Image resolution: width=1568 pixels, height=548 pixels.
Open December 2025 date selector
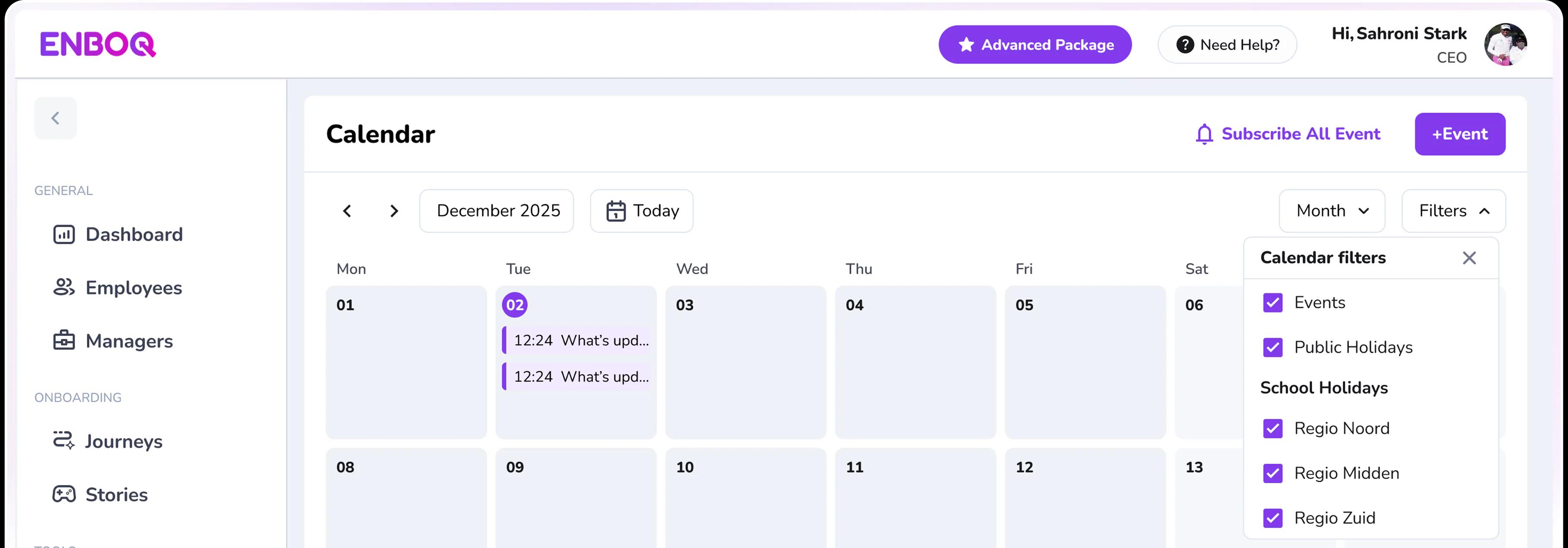[x=497, y=210]
